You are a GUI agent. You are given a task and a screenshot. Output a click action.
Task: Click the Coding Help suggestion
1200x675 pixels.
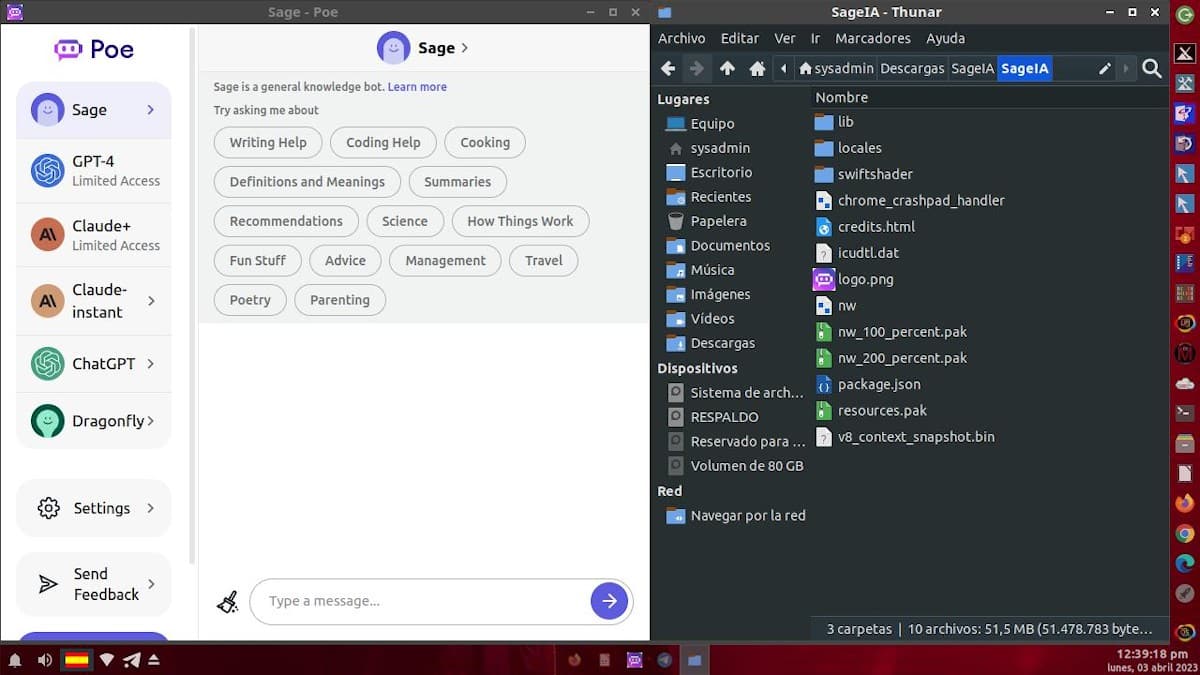[383, 142]
